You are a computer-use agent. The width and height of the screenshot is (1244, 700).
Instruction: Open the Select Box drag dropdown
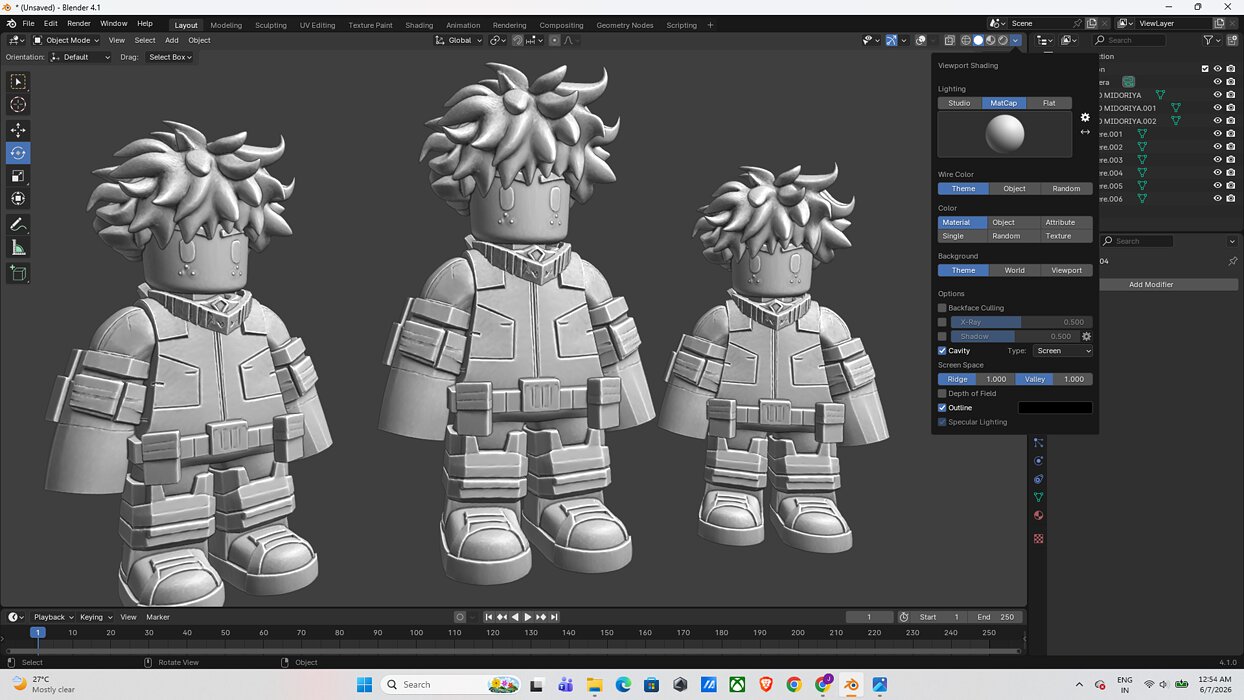pyautogui.click(x=169, y=57)
